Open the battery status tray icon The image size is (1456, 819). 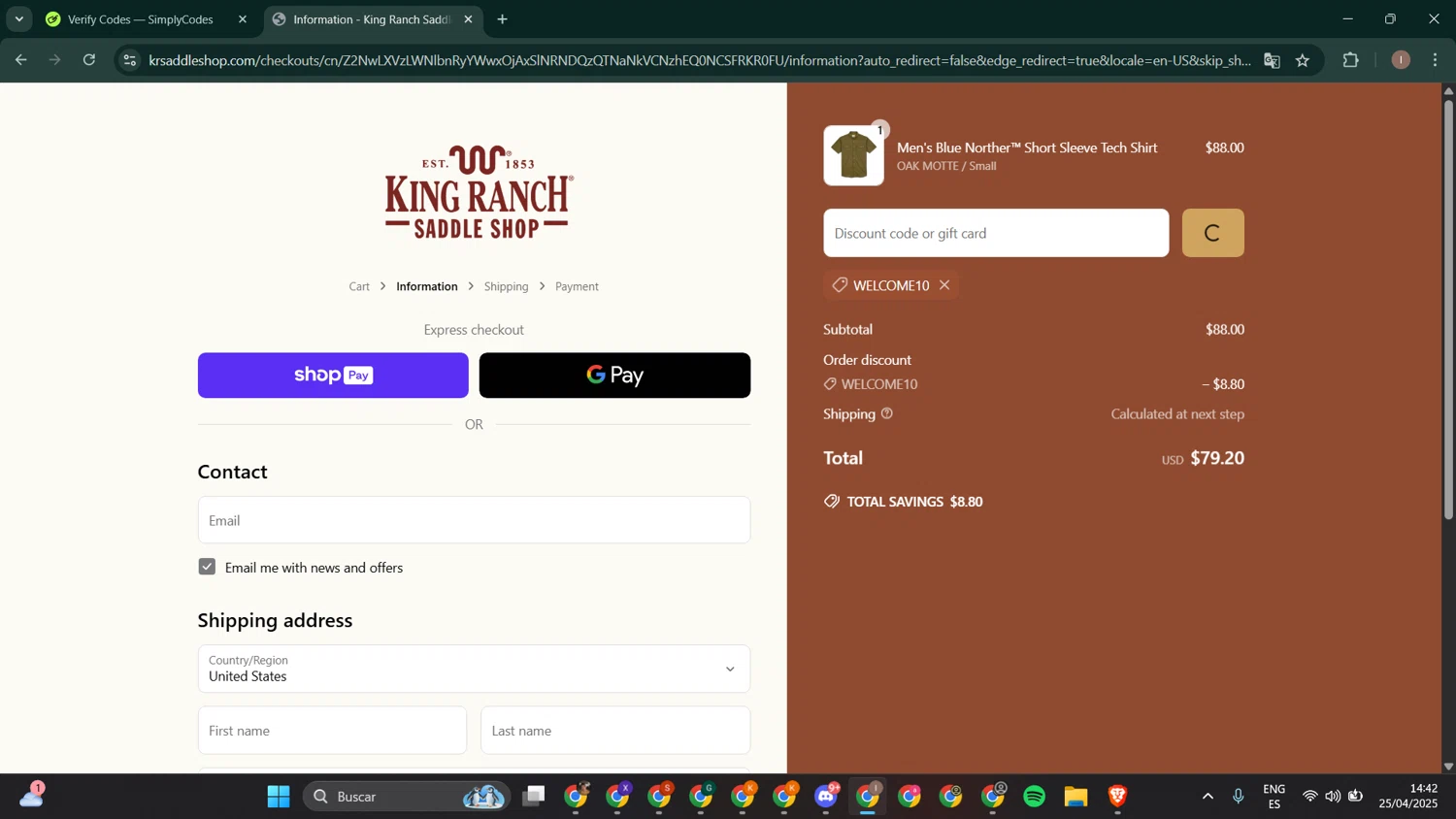(1356, 797)
